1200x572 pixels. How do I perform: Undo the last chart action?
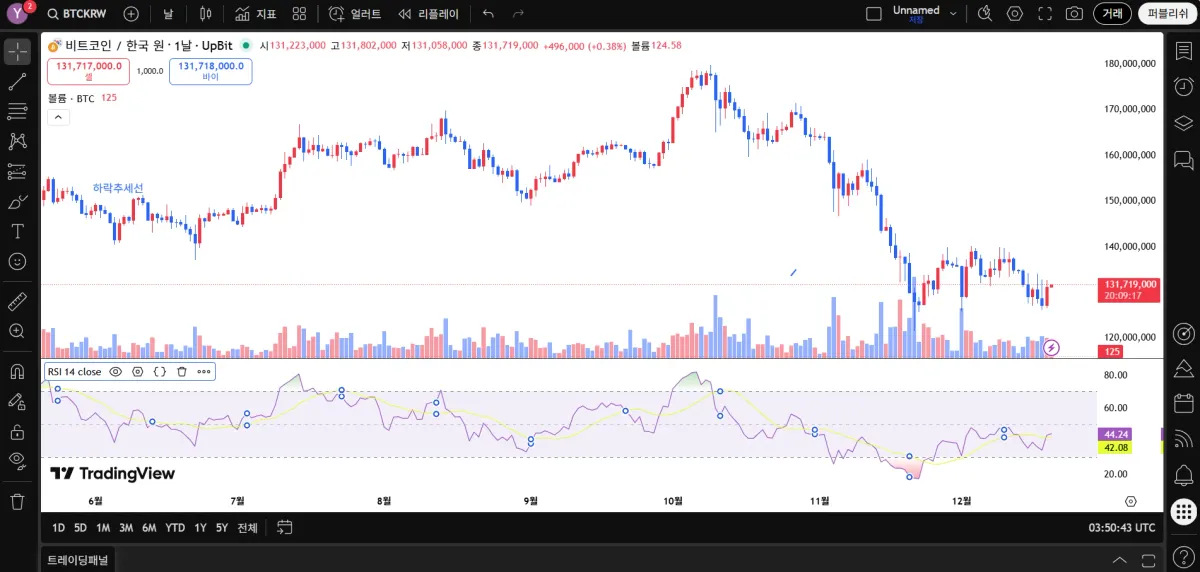(488, 14)
